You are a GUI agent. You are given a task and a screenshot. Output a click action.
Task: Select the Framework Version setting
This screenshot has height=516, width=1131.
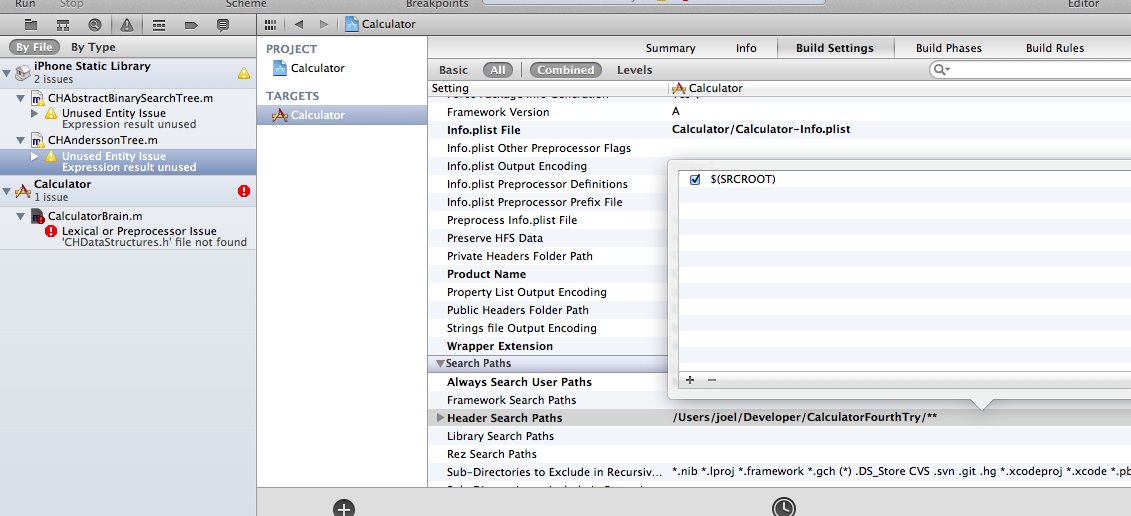click(x=498, y=113)
